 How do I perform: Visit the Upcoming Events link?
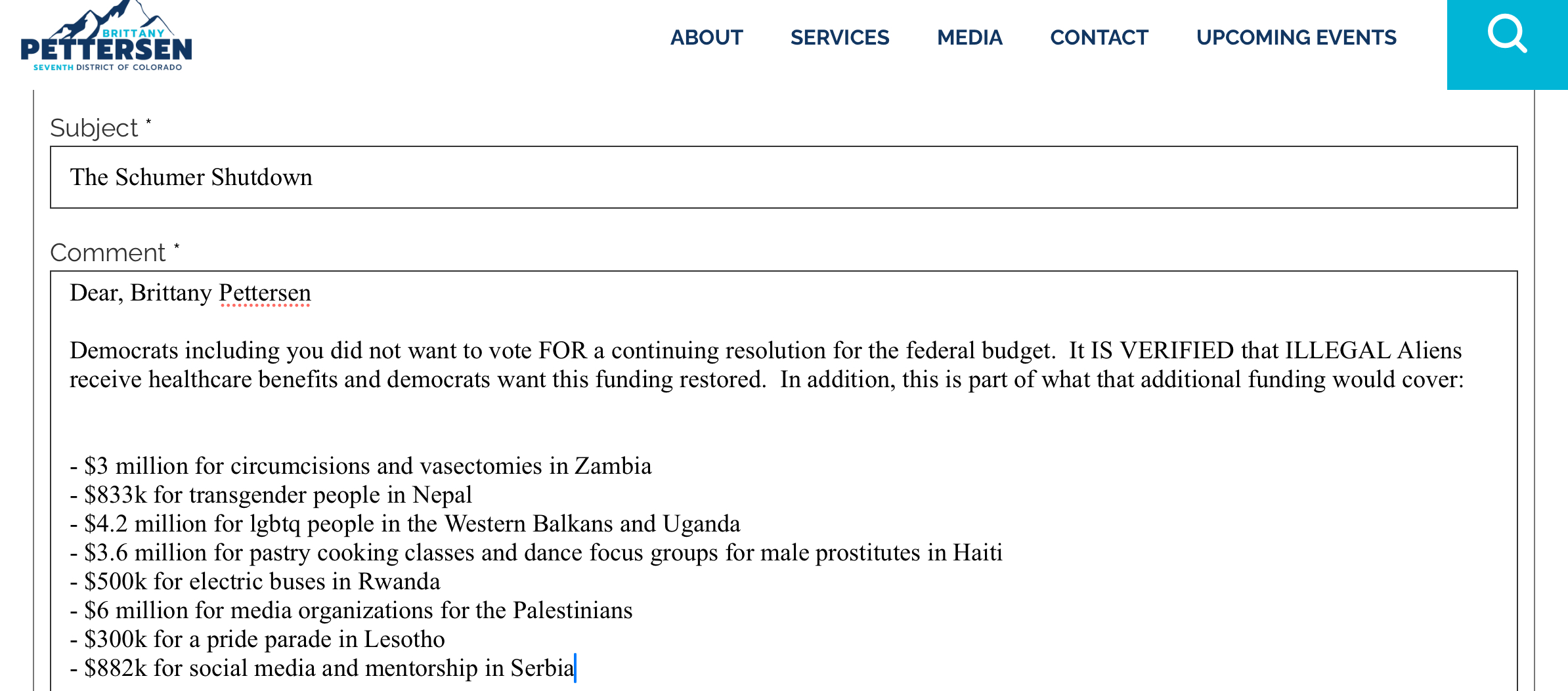[x=1296, y=38]
